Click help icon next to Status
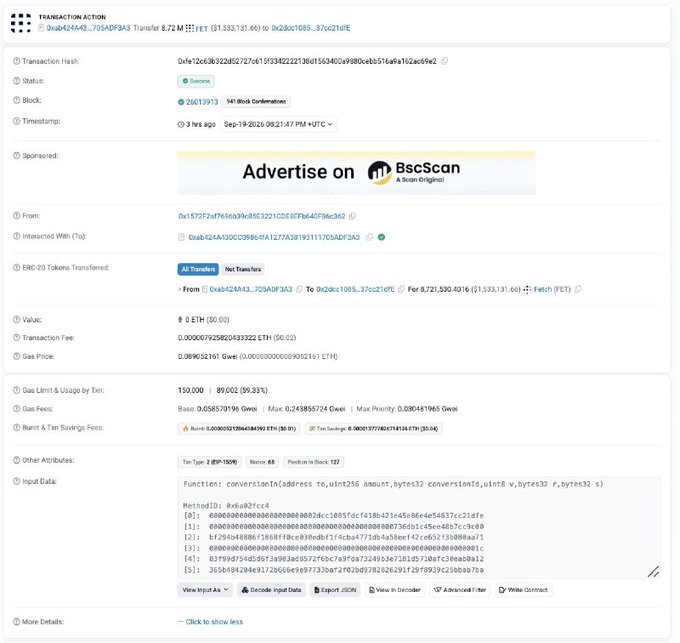 tap(16, 81)
